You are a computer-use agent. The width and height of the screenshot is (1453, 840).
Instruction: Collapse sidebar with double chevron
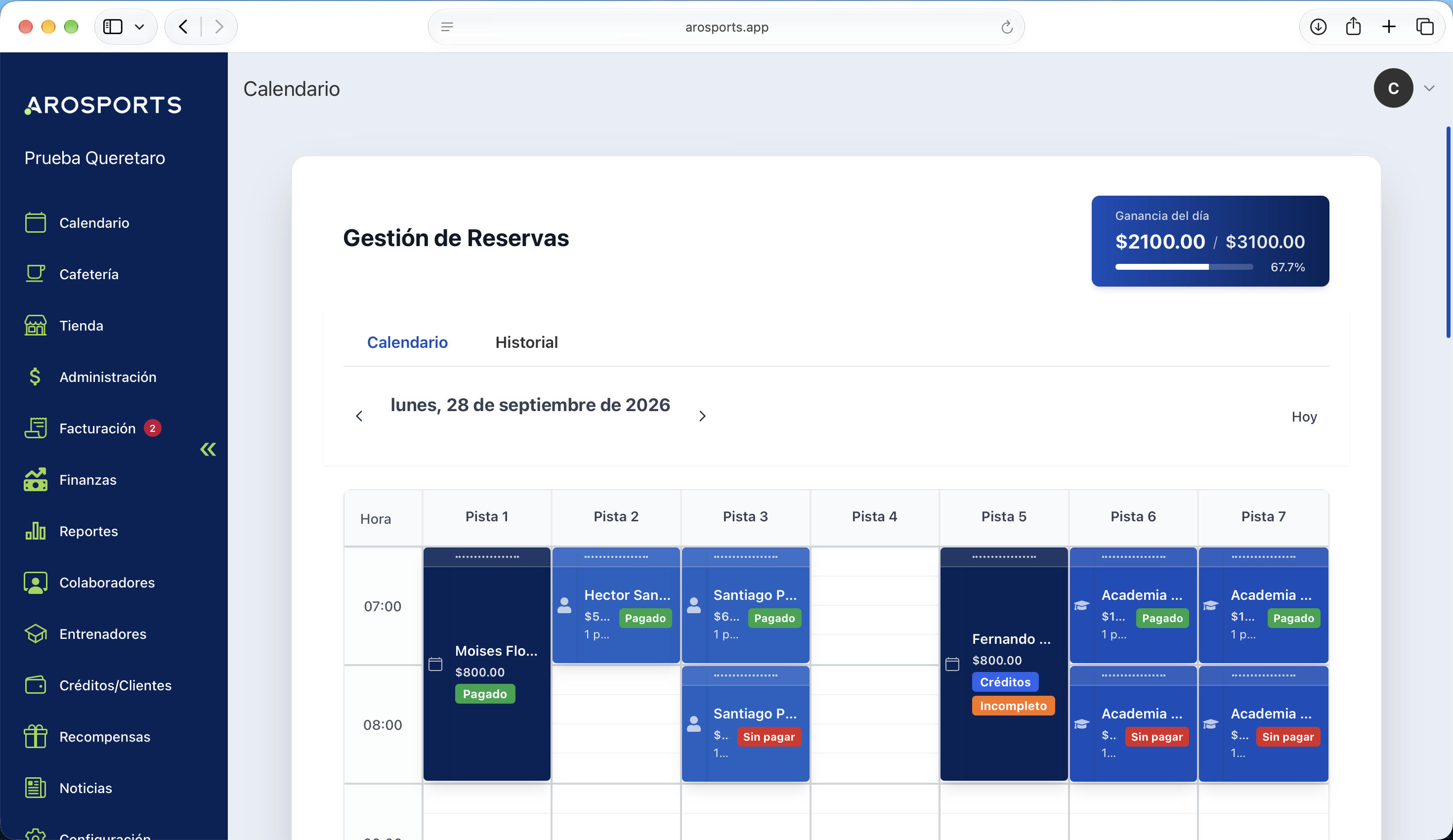pos(208,449)
